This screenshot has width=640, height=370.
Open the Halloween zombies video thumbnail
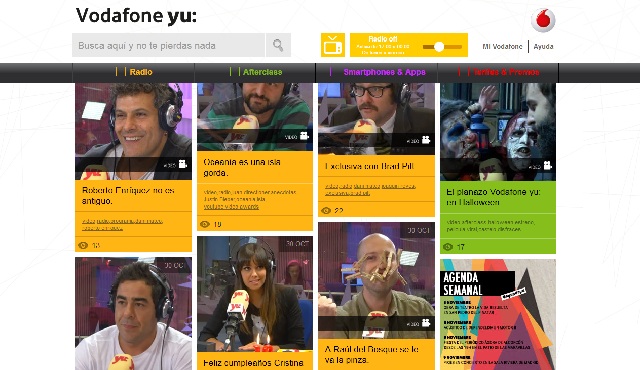498,132
